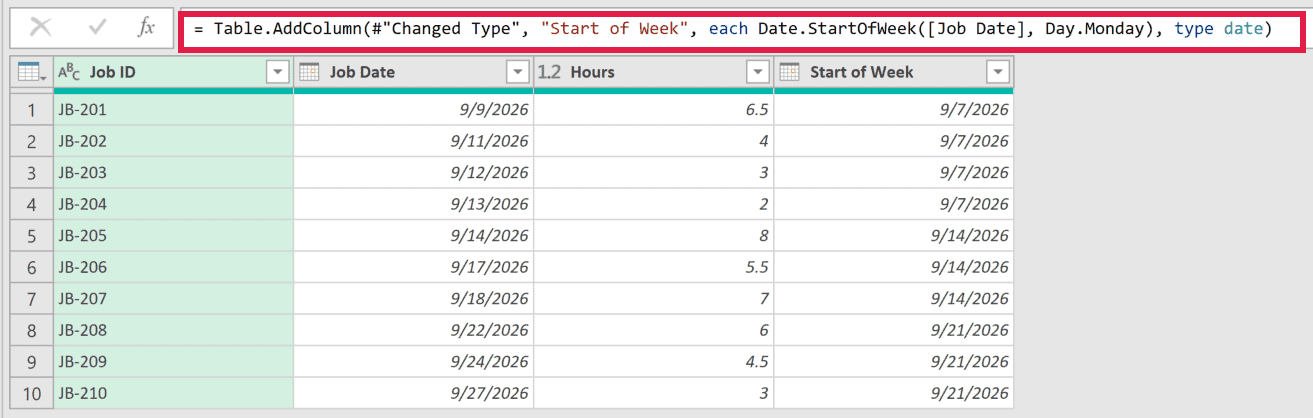The image size is (1313, 418).
Task: Select the JB-207 cell
Action: [x=173, y=299]
